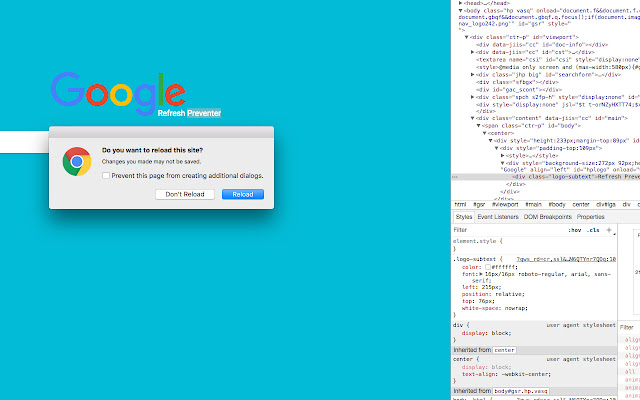The height and width of the screenshot is (400, 640).
Task: Open the Properties tab
Action: [x=590, y=217]
